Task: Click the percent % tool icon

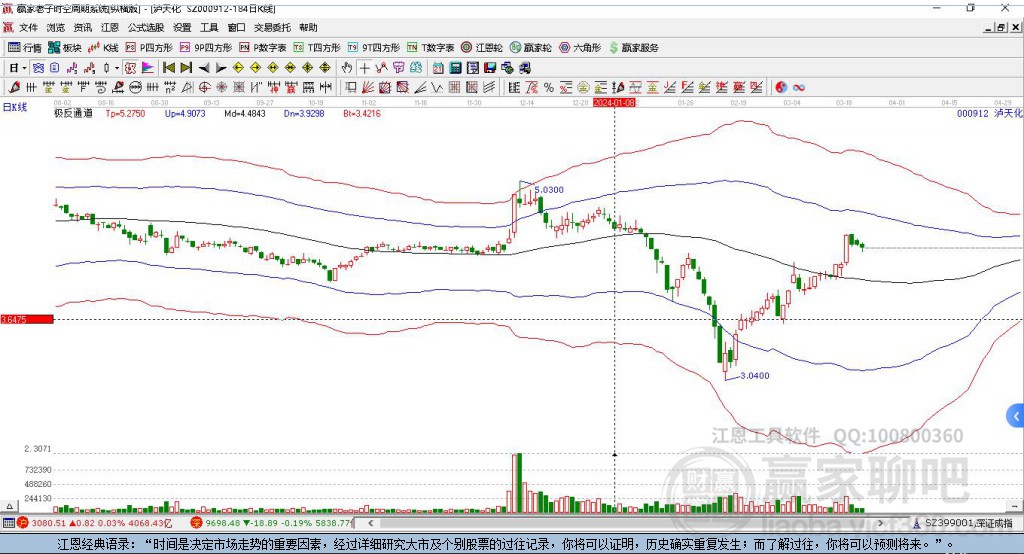Action: coord(549,87)
